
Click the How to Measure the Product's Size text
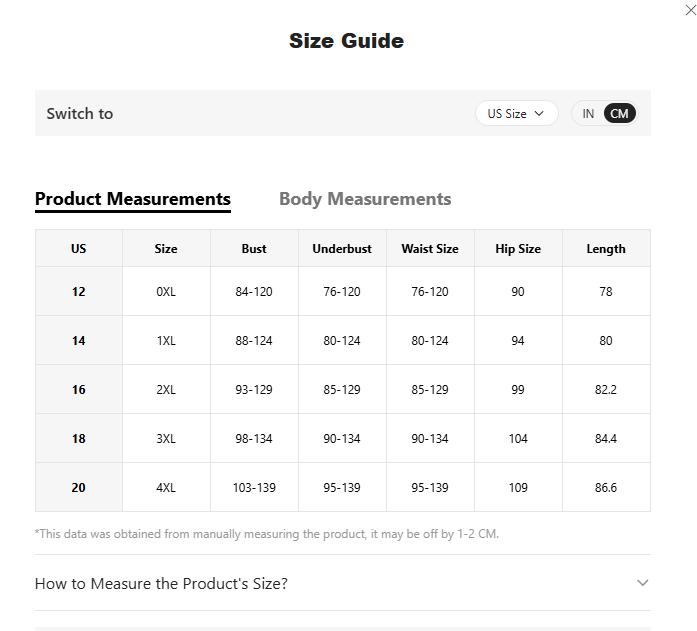click(161, 583)
